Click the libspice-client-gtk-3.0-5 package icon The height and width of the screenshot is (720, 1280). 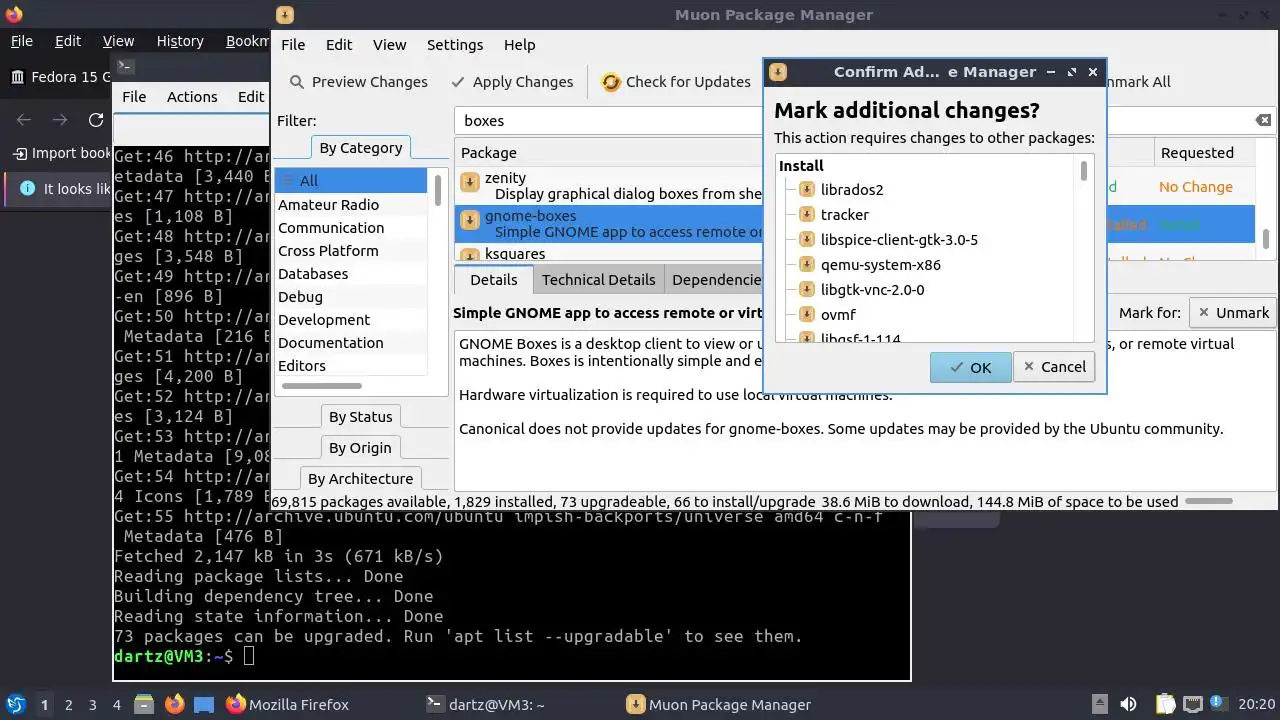point(807,239)
